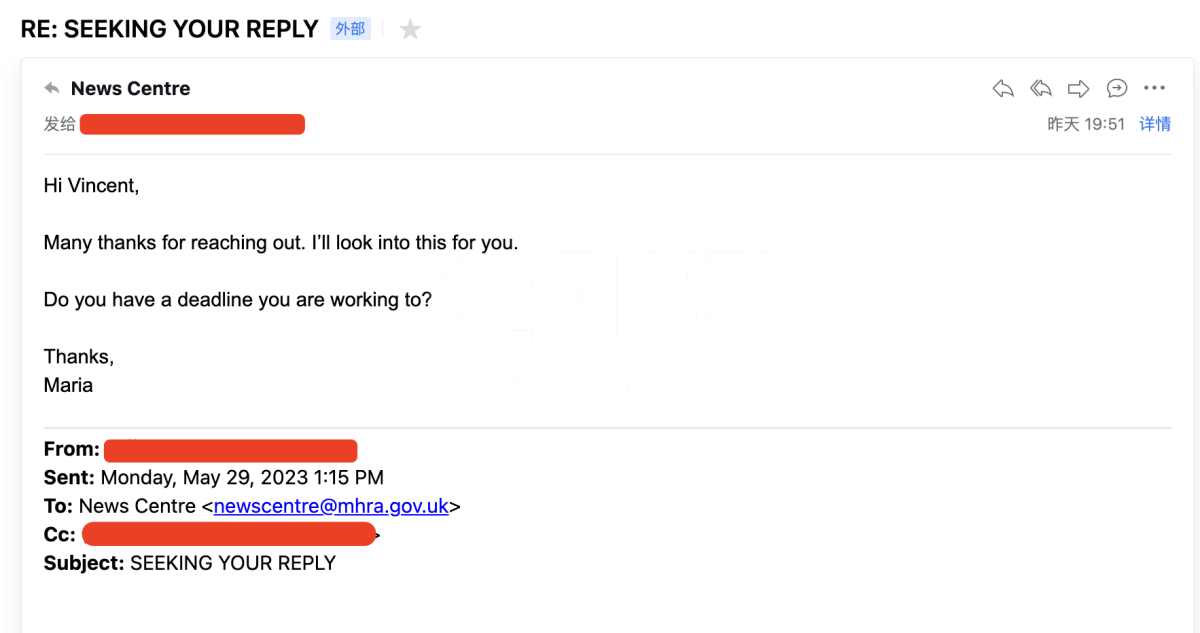
Task: Open the three-dot more options menu
Action: [x=1155, y=89]
